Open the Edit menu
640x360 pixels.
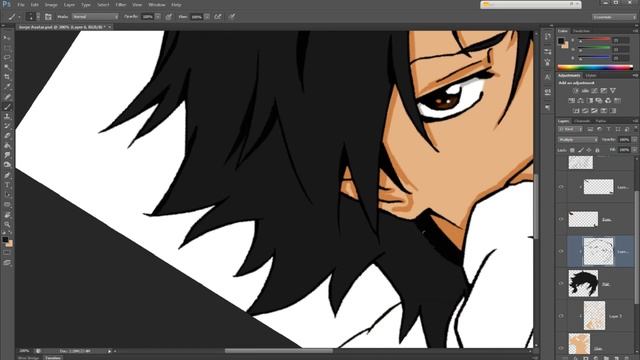[35, 5]
